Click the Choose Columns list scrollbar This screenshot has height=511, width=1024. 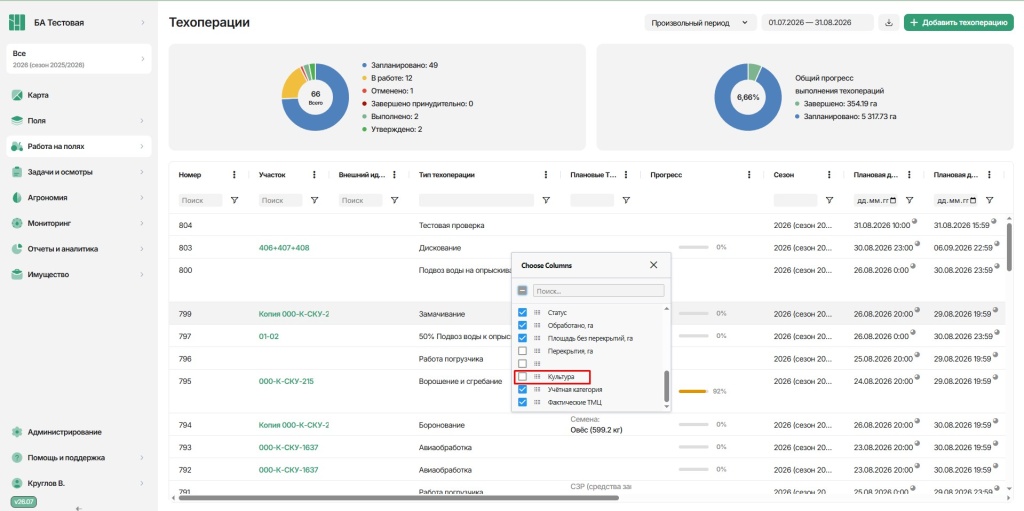click(x=667, y=386)
